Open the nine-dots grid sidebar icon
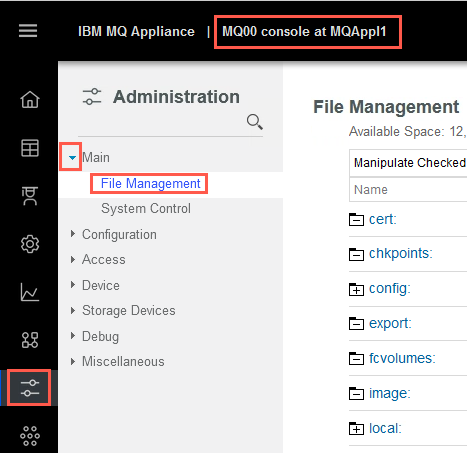 coord(30,436)
